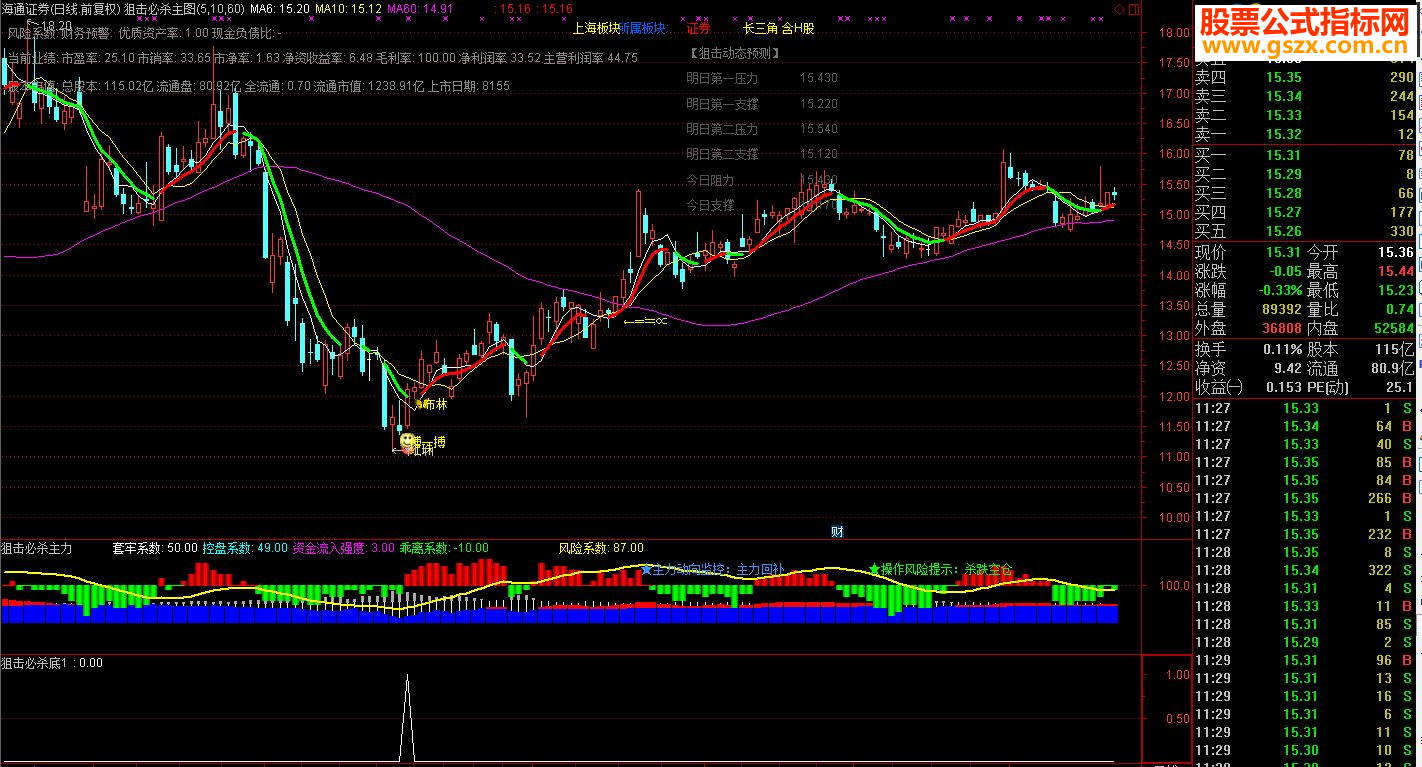Image resolution: width=1422 pixels, height=767 pixels.
Task: Click the 买二 15.29 order book row
Action: pos(1306,174)
